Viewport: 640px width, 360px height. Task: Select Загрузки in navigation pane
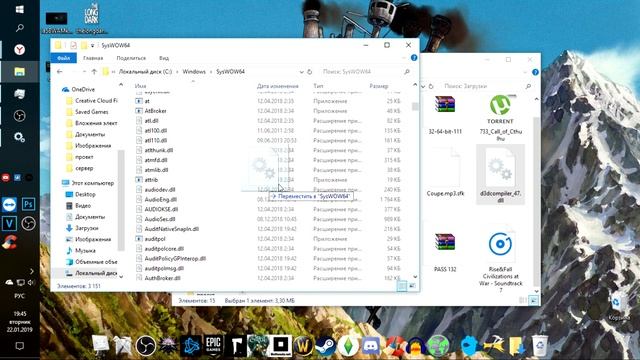point(82,228)
